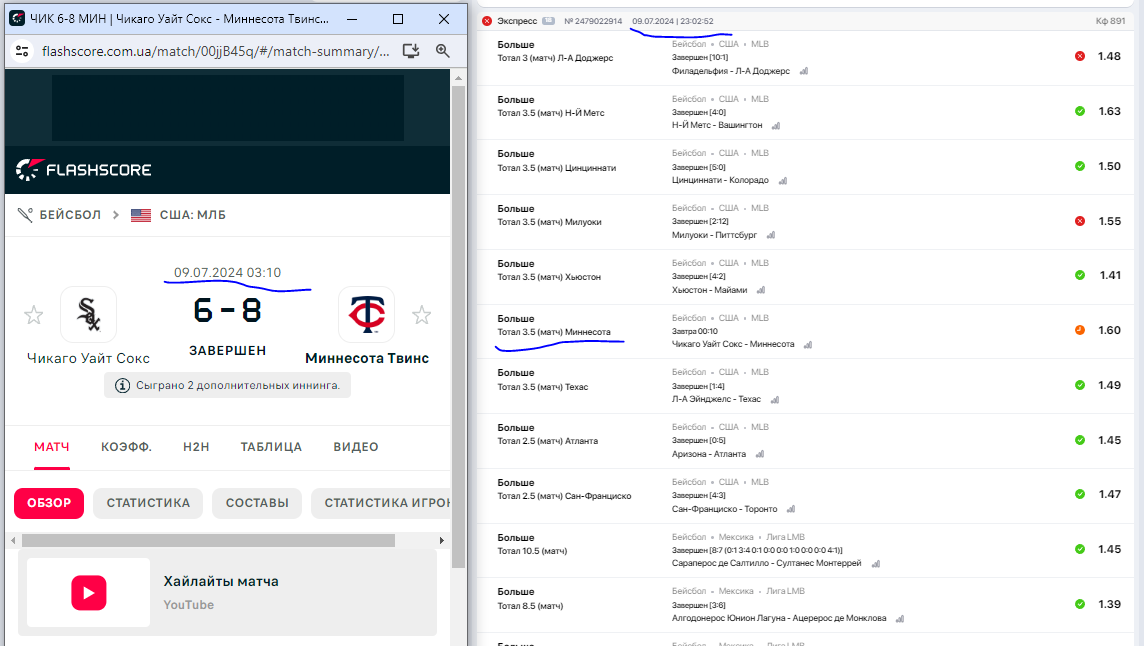
Task: Click the red lost status icon of Экспресс
Action: coord(487,21)
